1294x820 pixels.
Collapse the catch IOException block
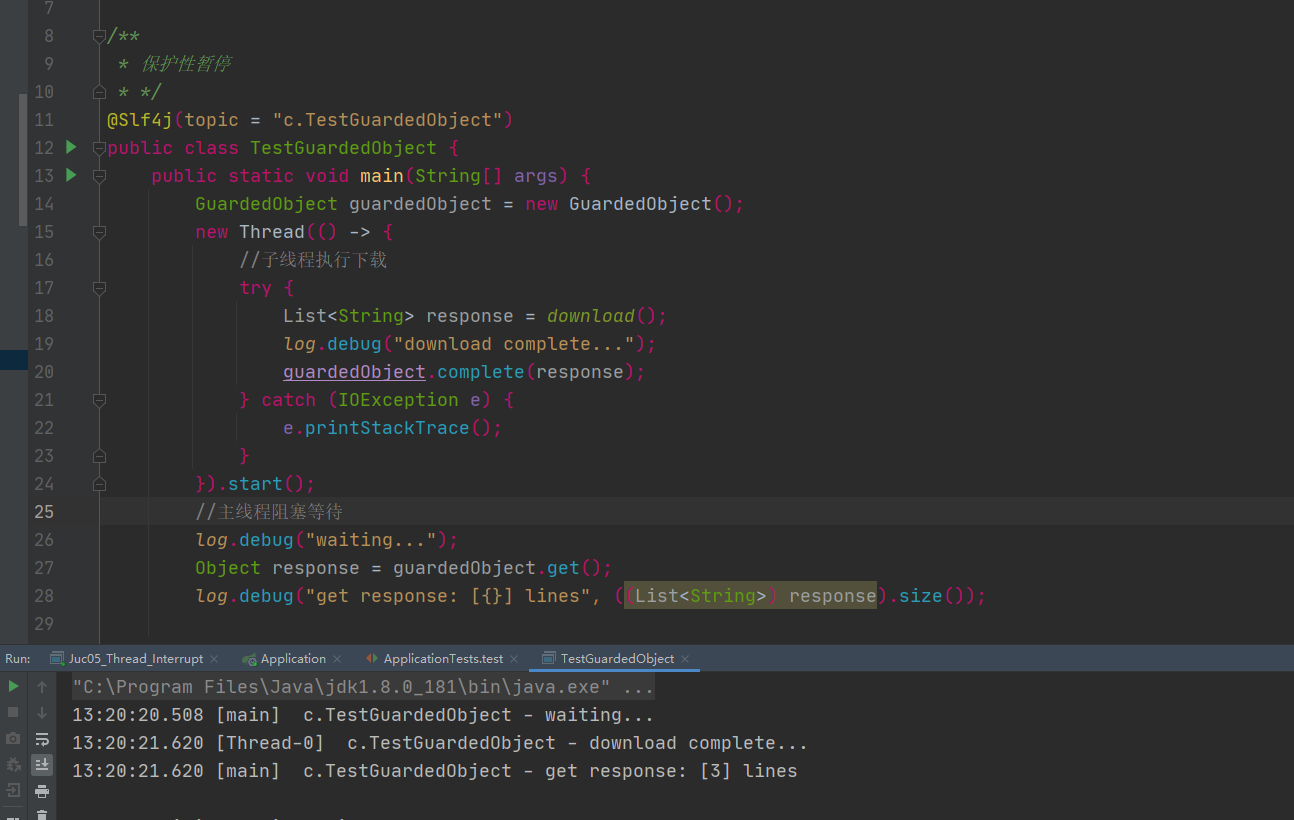pos(99,400)
